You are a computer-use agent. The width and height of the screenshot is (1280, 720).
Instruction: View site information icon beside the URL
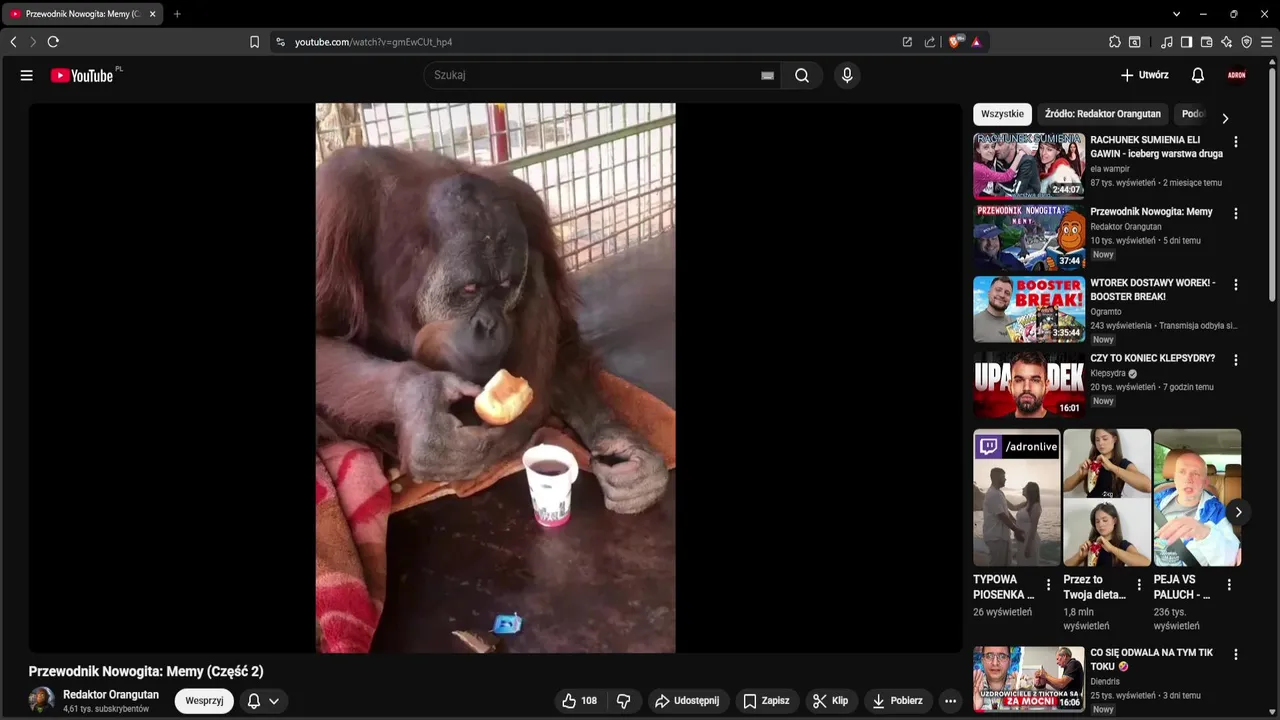click(280, 42)
